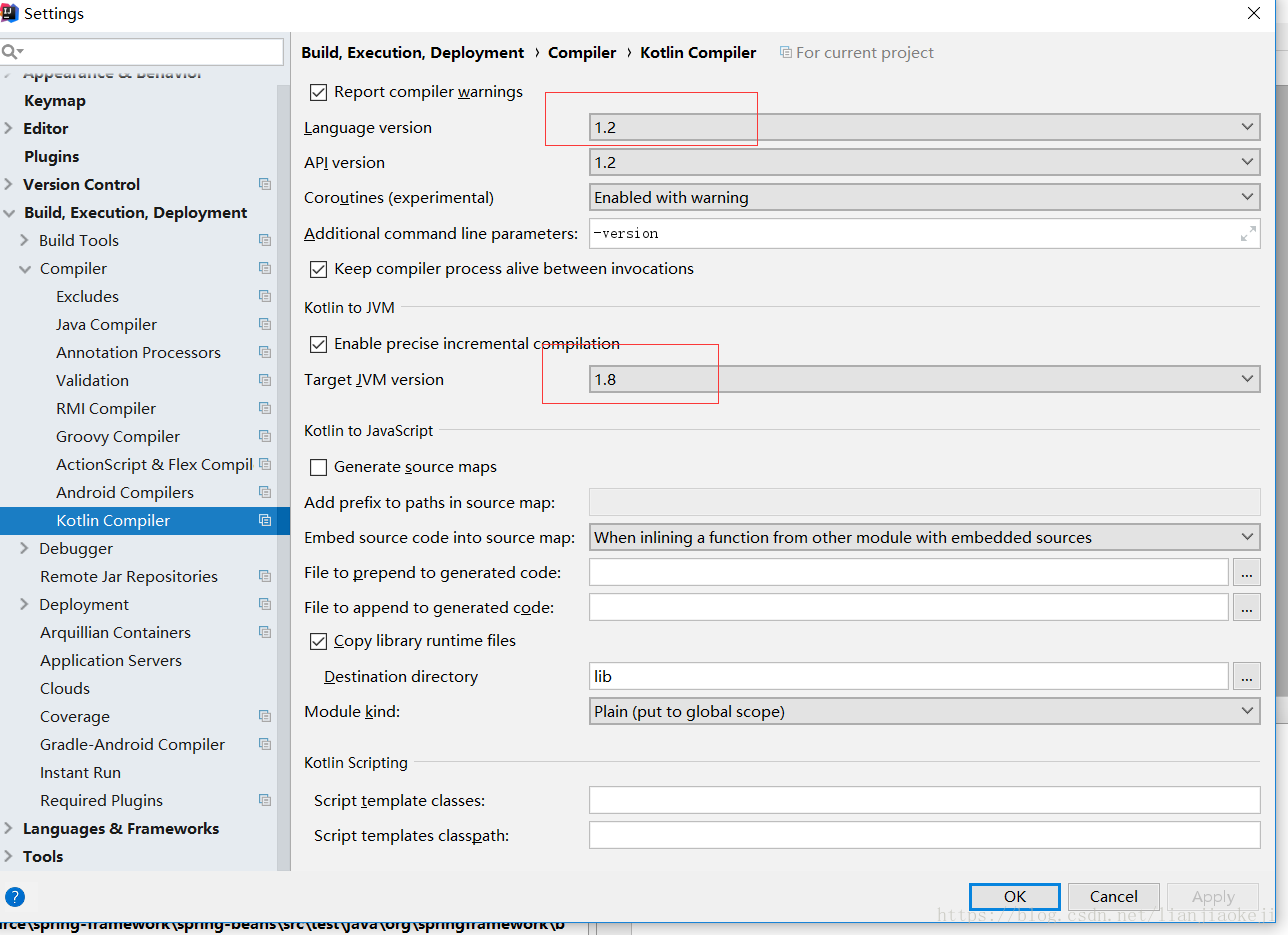Viewport: 1288px width, 935px height.
Task: Open ActionScript & Flex Compiler settings
Action: [x=154, y=464]
